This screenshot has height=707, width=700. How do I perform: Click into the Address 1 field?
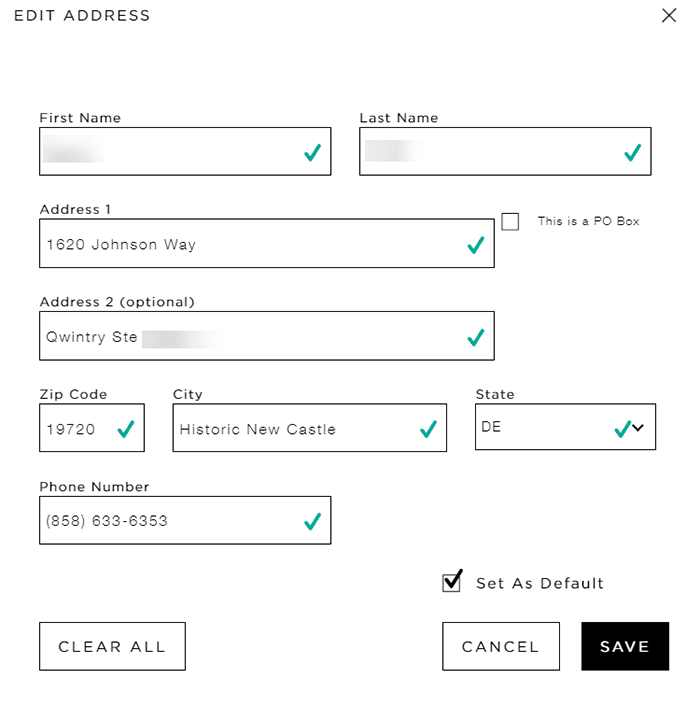coord(250,244)
